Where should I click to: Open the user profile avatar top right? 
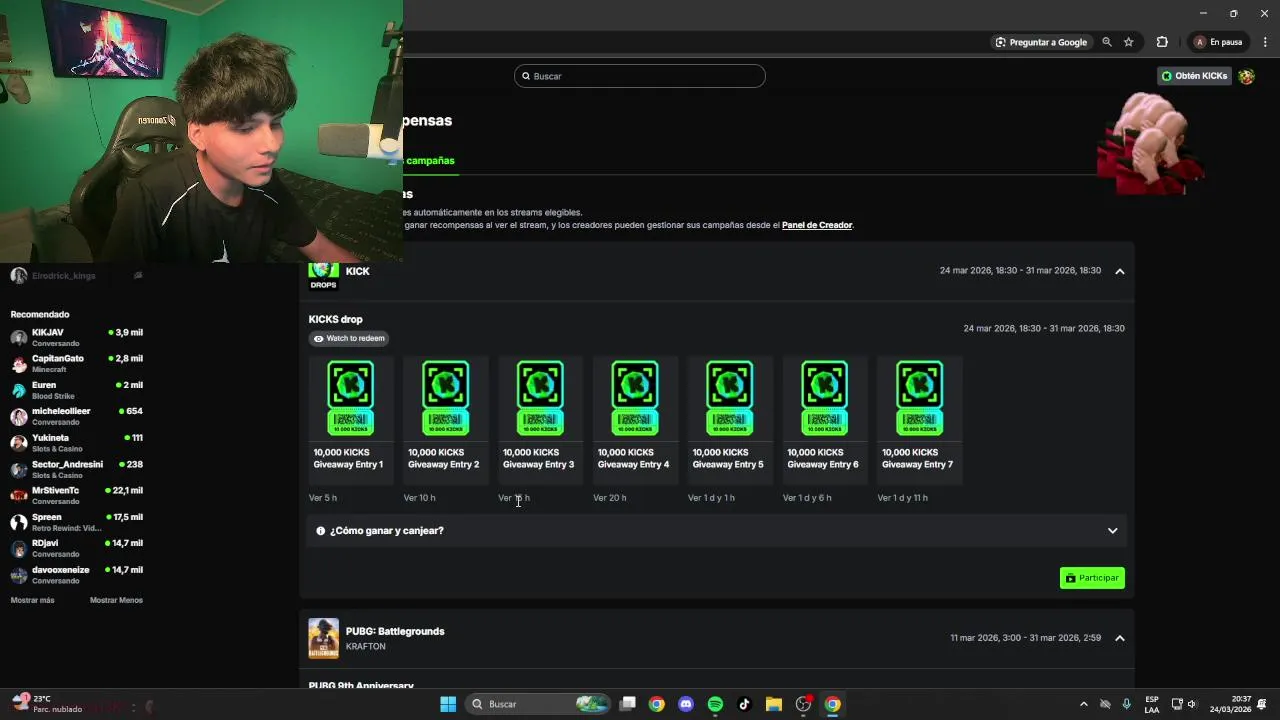pyautogui.click(x=1246, y=76)
